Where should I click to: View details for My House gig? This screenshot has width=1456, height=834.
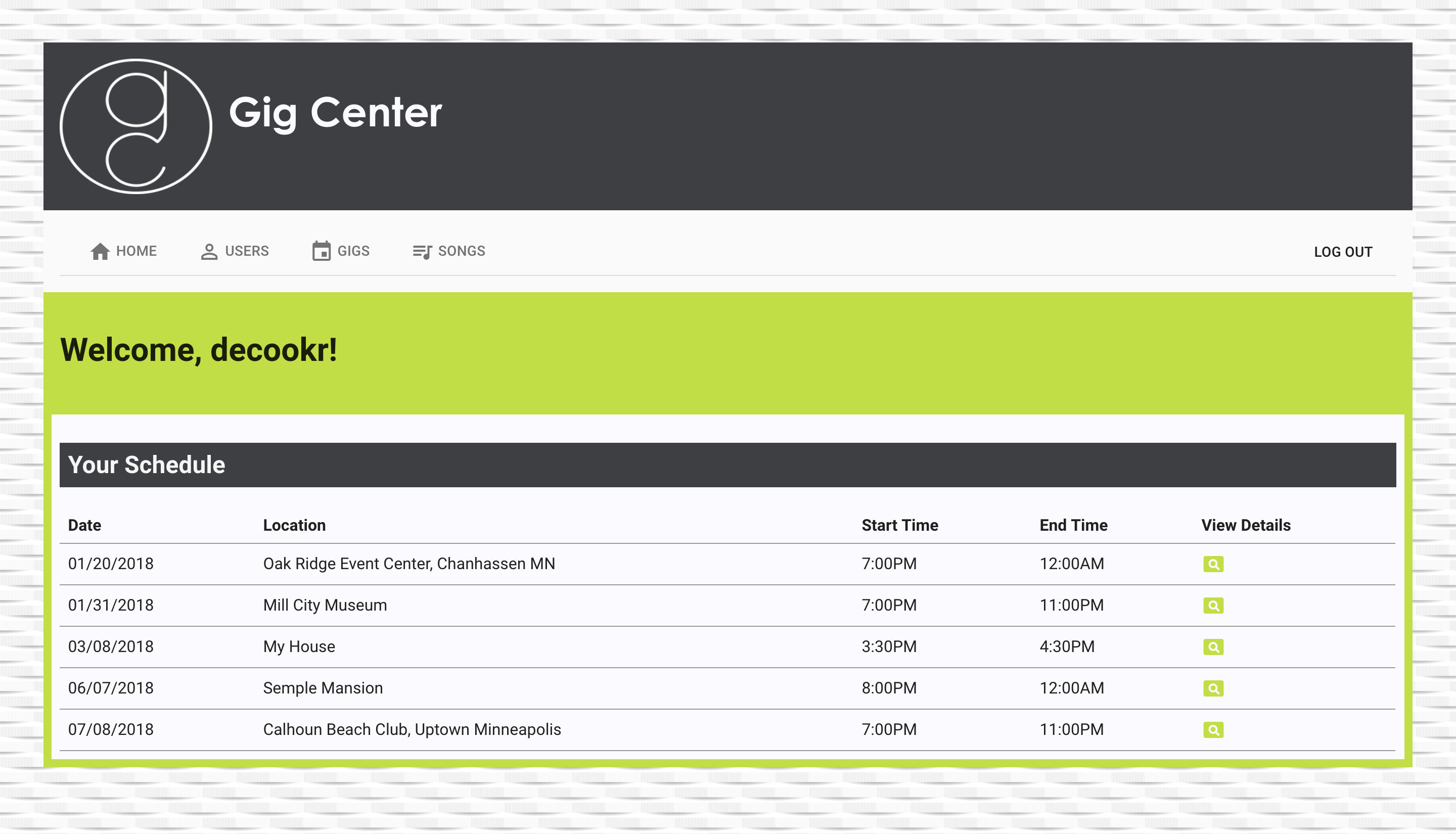point(1213,647)
